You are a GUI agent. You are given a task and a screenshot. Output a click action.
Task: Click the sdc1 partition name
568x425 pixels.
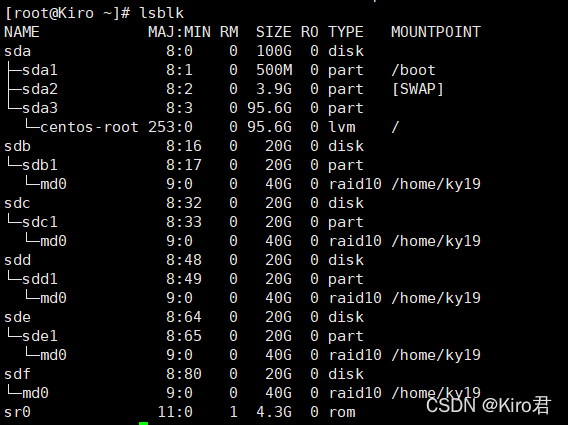(x=40, y=222)
